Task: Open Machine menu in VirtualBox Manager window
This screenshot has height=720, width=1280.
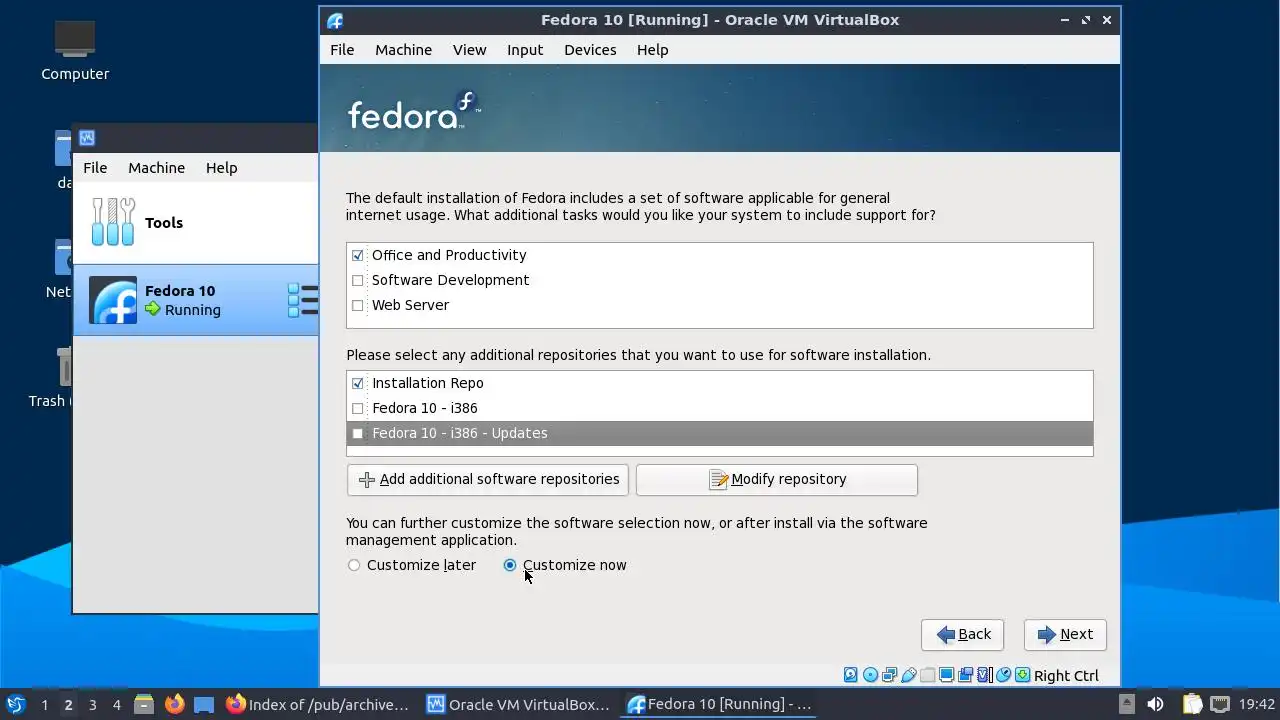Action: 156,168
